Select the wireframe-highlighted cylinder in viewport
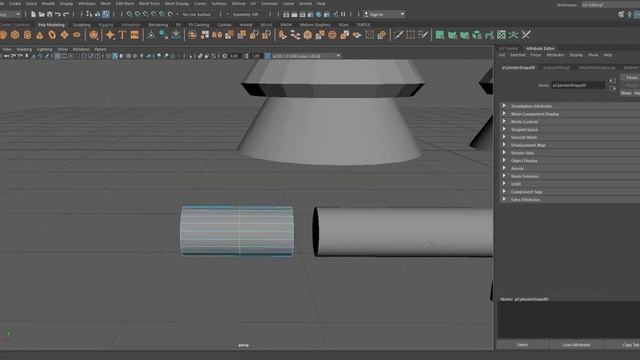Viewport: 640px width, 360px height. (237, 231)
